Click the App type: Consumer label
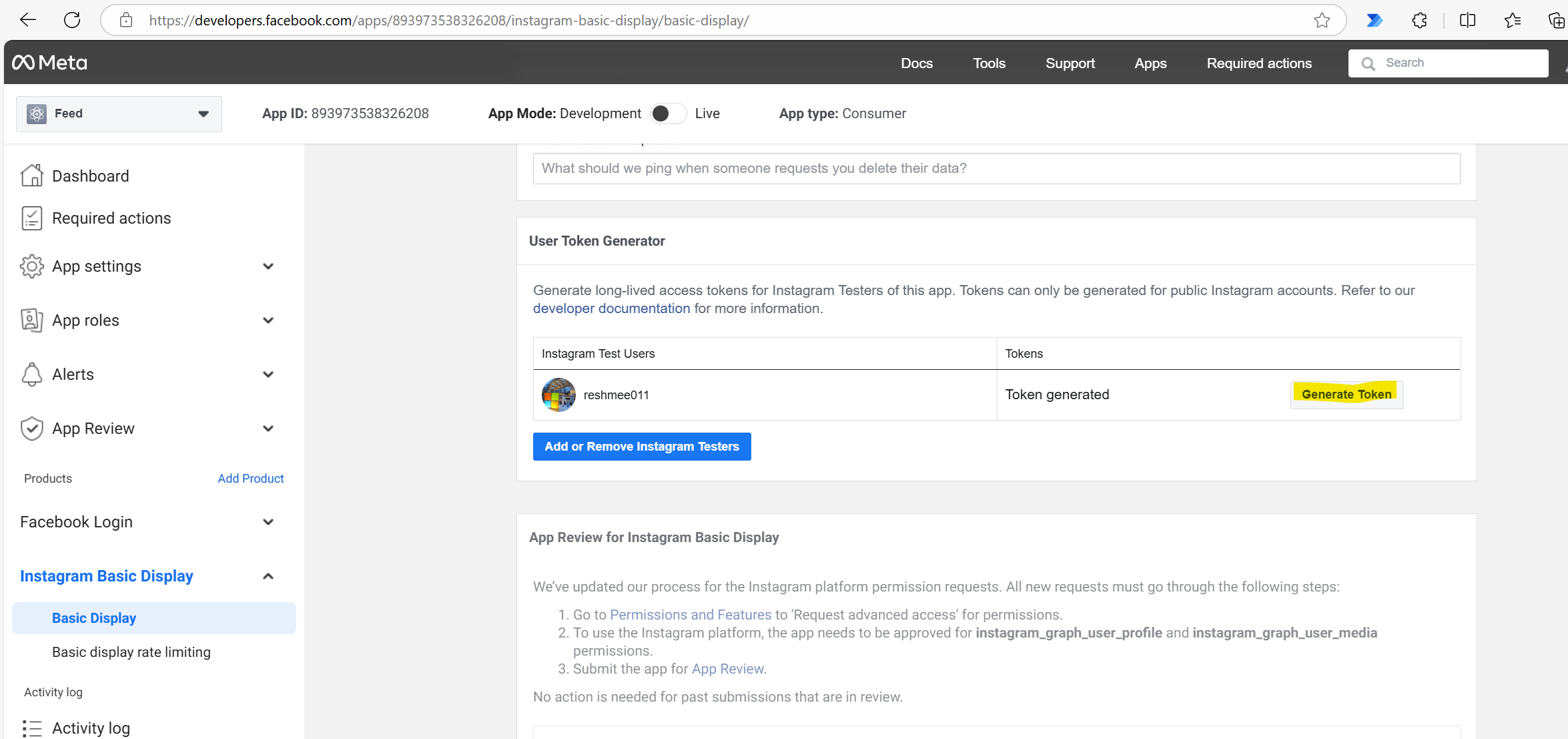 [842, 113]
